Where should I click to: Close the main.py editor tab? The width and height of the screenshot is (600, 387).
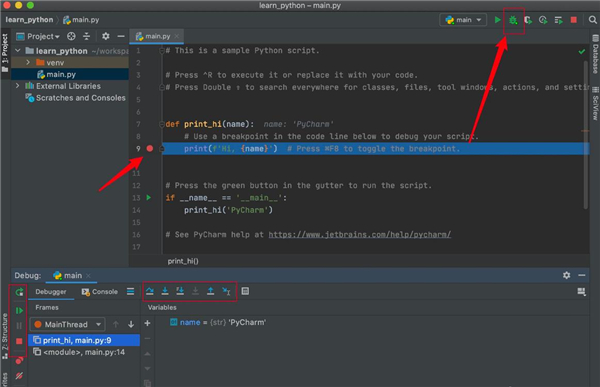point(176,36)
